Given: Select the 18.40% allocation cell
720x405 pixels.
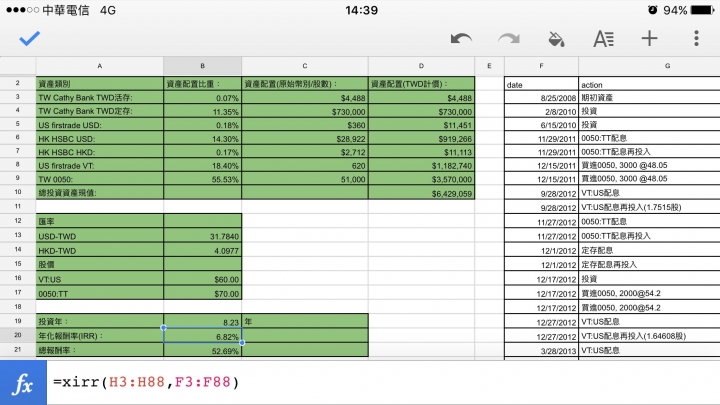Looking at the screenshot, I should coord(202,165).
